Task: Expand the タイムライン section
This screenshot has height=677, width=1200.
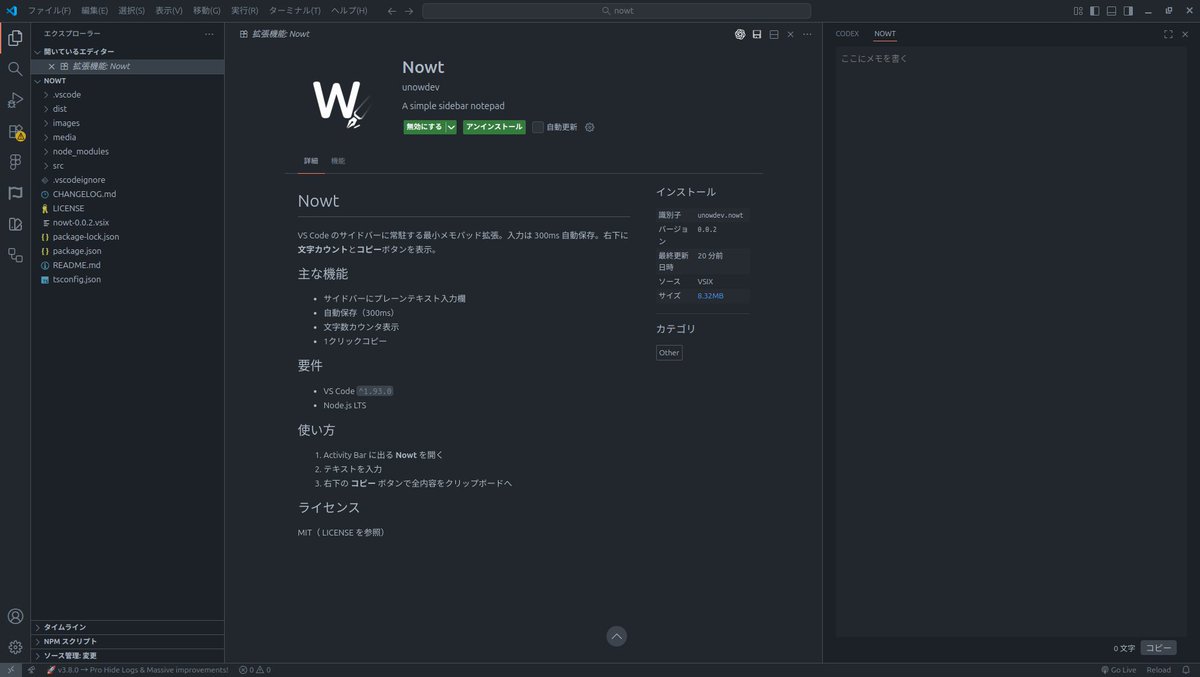Action: click(x=128, y=627)
